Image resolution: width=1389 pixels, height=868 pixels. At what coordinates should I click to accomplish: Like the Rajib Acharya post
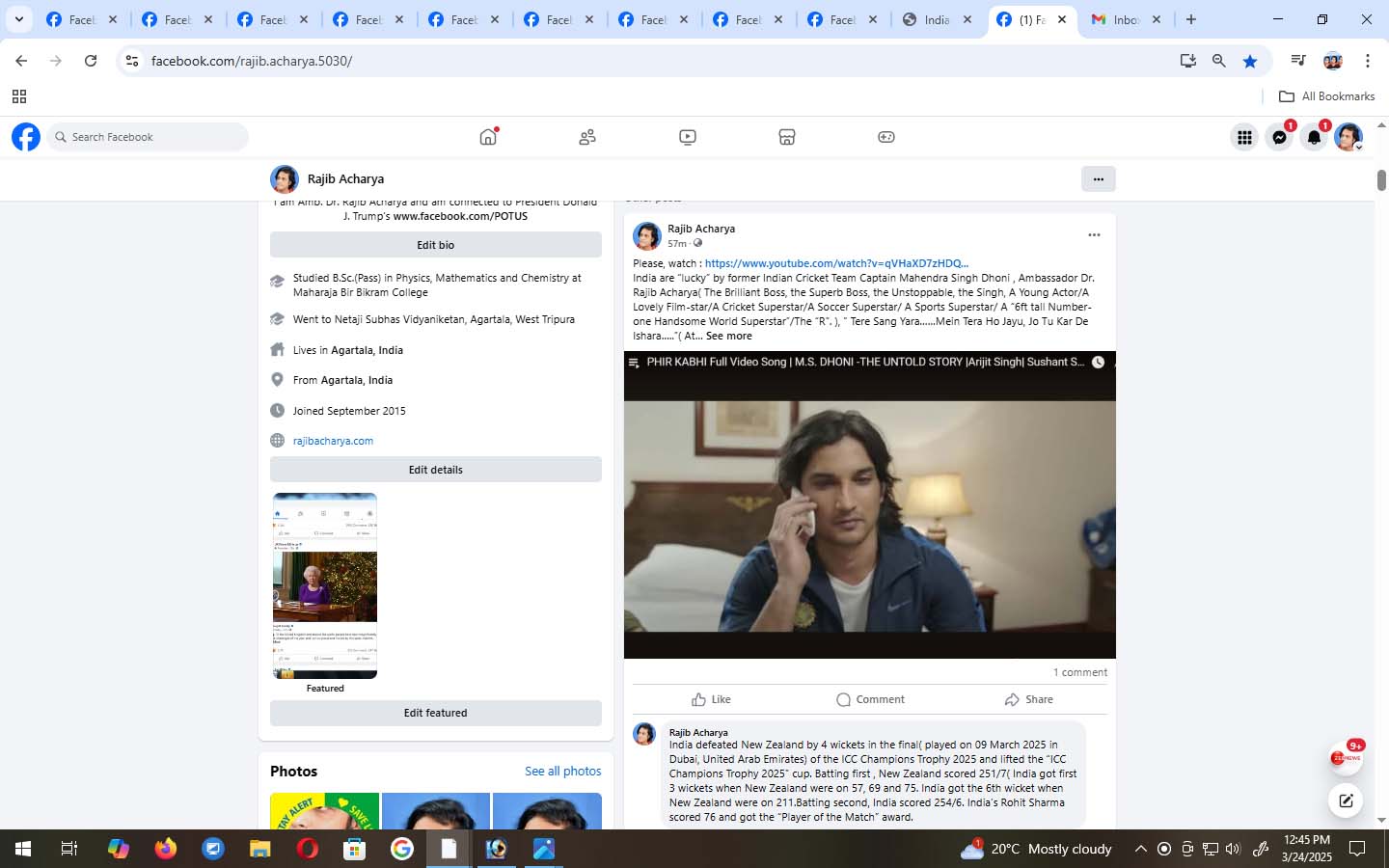[712, 699]
